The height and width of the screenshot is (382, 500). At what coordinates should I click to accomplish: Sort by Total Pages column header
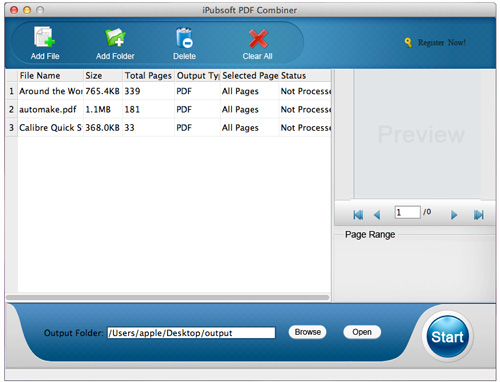149,76
